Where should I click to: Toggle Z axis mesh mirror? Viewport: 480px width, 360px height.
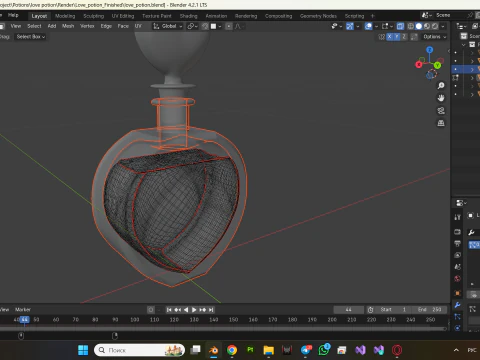404,37
